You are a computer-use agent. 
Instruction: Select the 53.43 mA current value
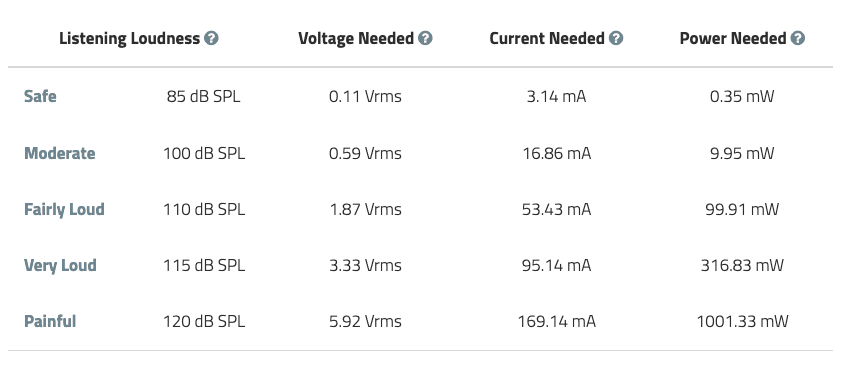coord(556,209)
